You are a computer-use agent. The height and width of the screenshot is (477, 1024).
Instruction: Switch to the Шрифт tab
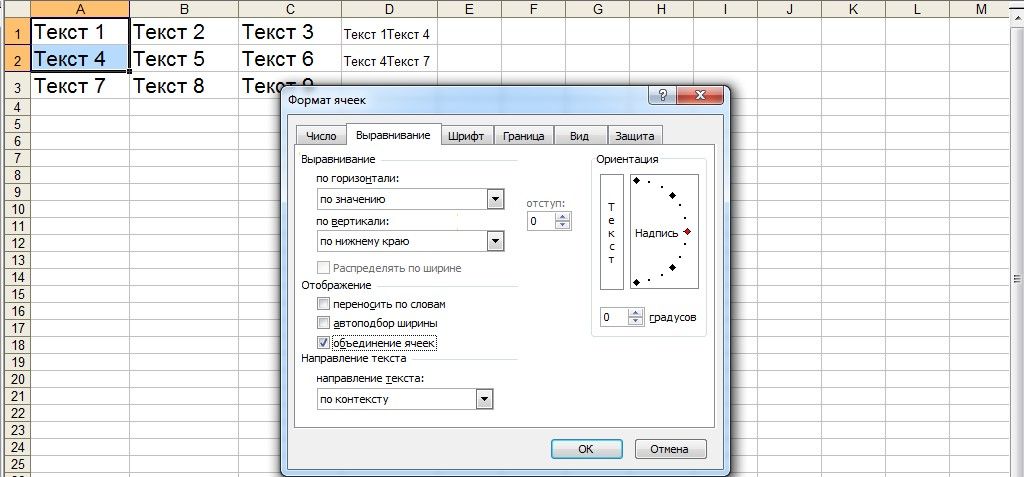(467, 136)
